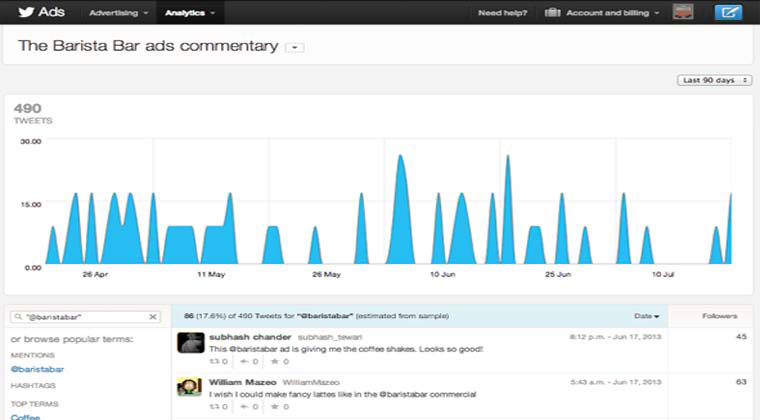Click the TOP TERMS heading
This screenshot has width=760, height=420.
34,404
